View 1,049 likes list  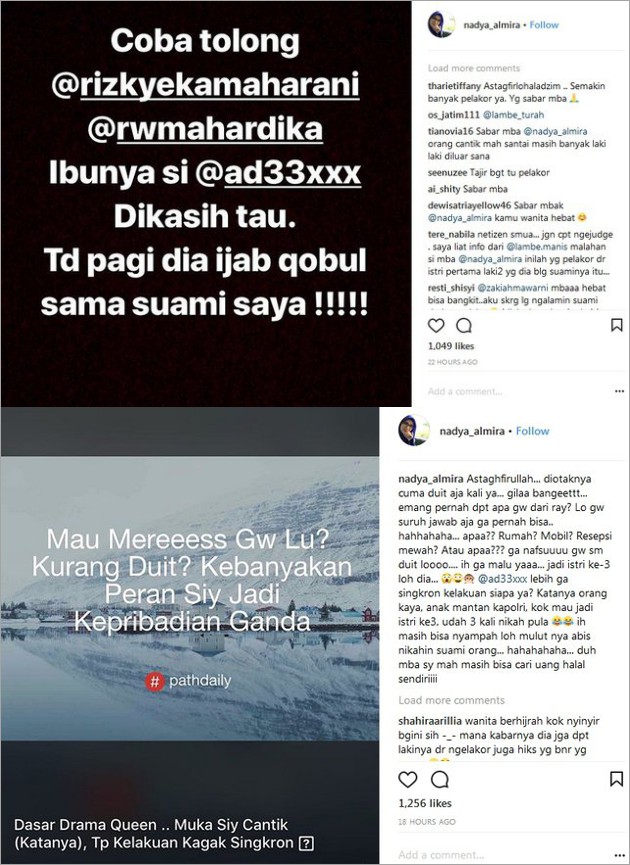coord(451,346)
